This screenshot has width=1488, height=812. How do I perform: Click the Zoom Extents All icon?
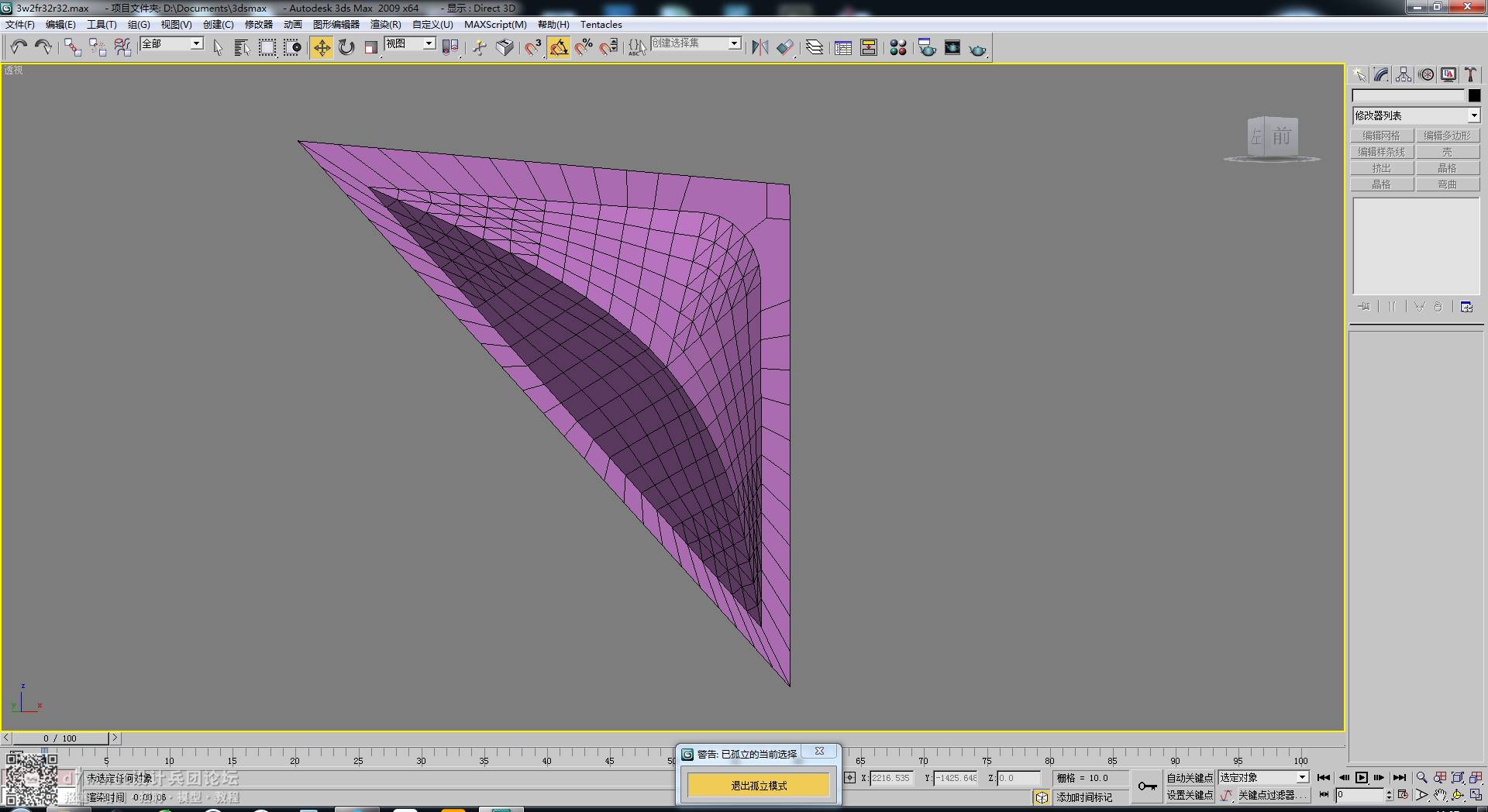tap(1476, 777)
